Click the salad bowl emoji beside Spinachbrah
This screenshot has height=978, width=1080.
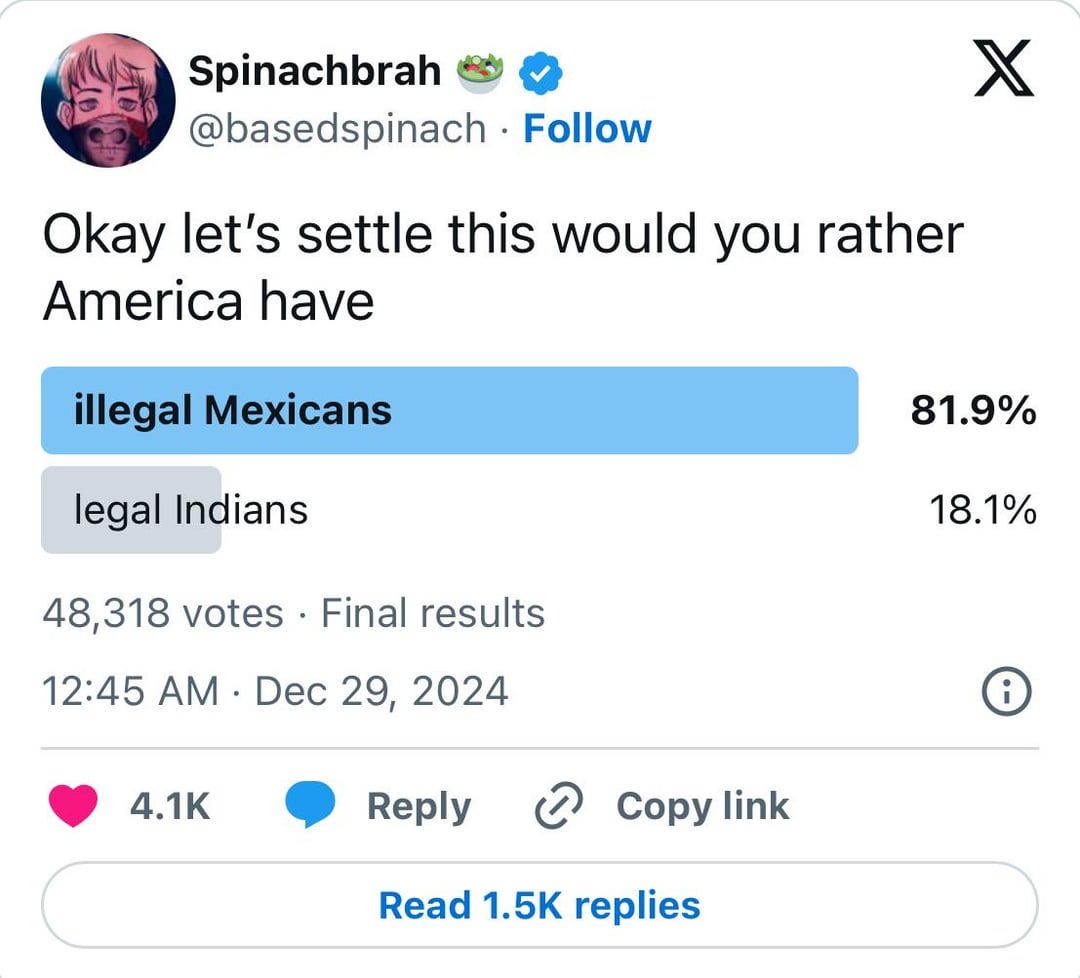point(481,72)
